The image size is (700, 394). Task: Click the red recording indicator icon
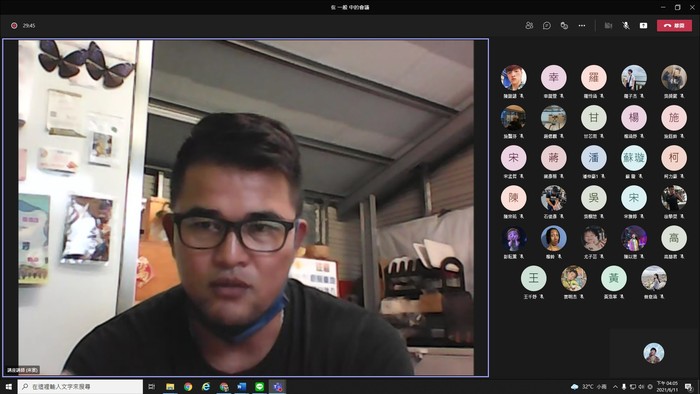click(14, 25)
